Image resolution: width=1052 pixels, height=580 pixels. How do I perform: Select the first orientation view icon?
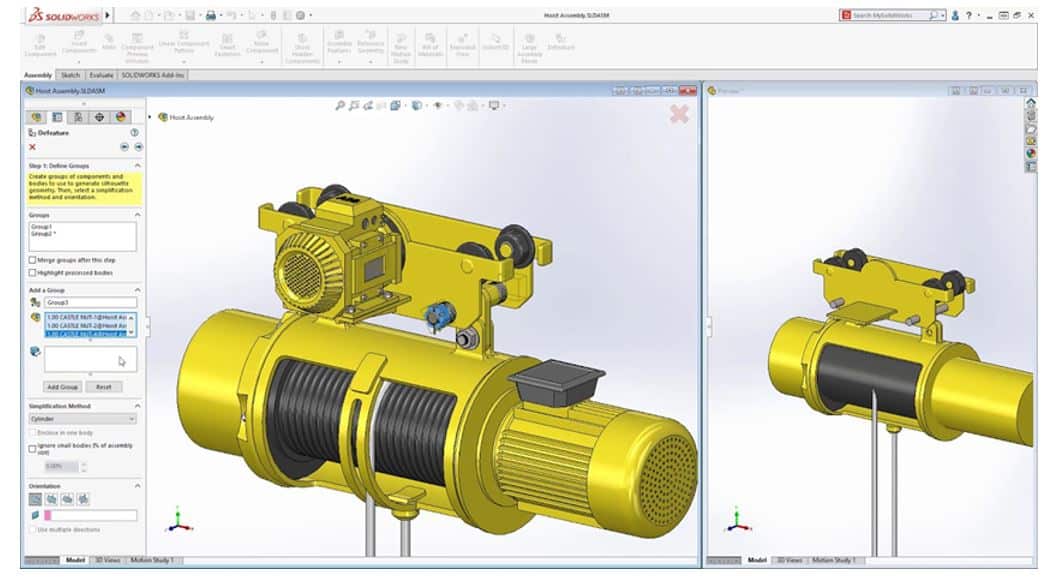[35, 498]
